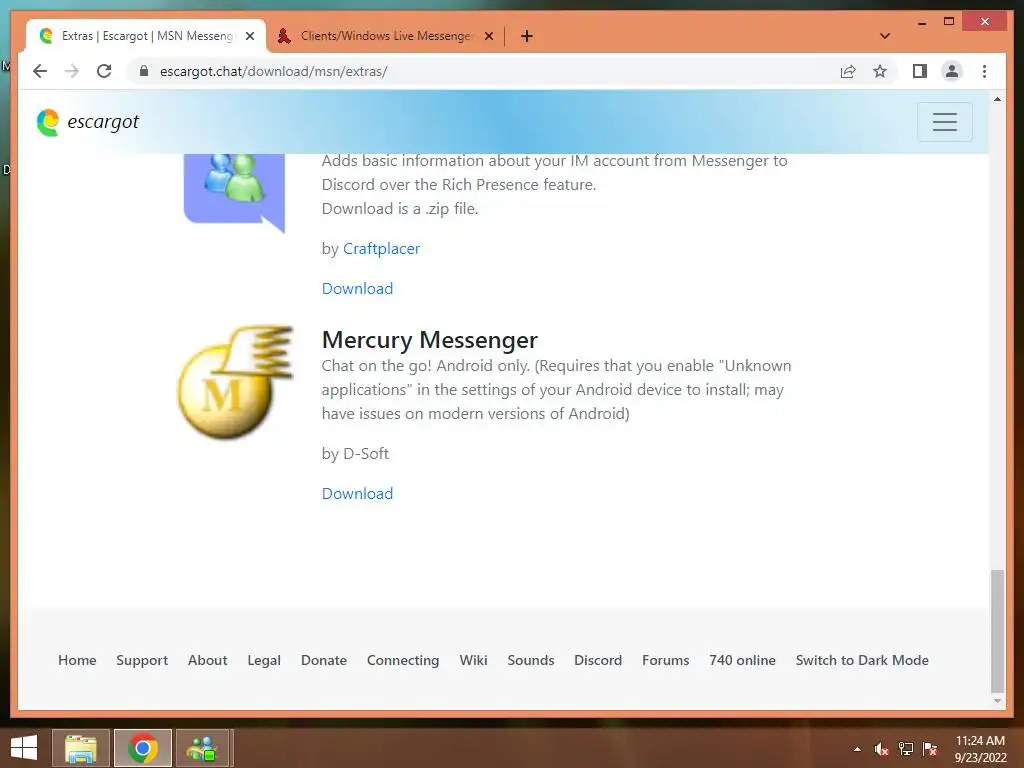The height and width of the screenshot is (768, 1024).
Task: Open the Connecting footer link
Action: click(x=403, y=660)
